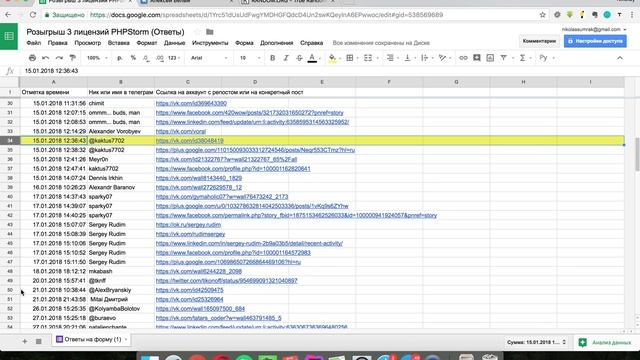
Task: Select cell with Alexander Vorobyev
Action: pos(121,131)
